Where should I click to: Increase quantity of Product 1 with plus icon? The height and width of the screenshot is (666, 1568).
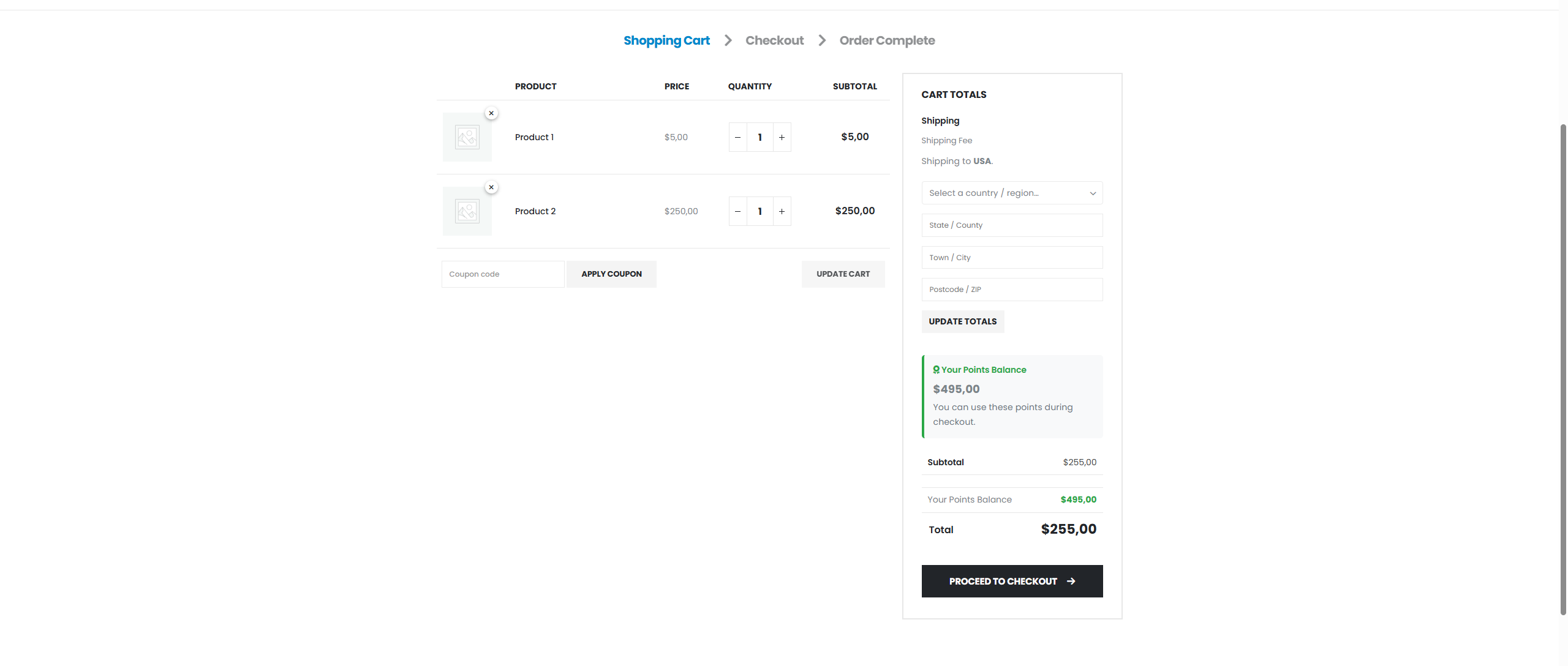pyautogui.click(x=782, y=137)
